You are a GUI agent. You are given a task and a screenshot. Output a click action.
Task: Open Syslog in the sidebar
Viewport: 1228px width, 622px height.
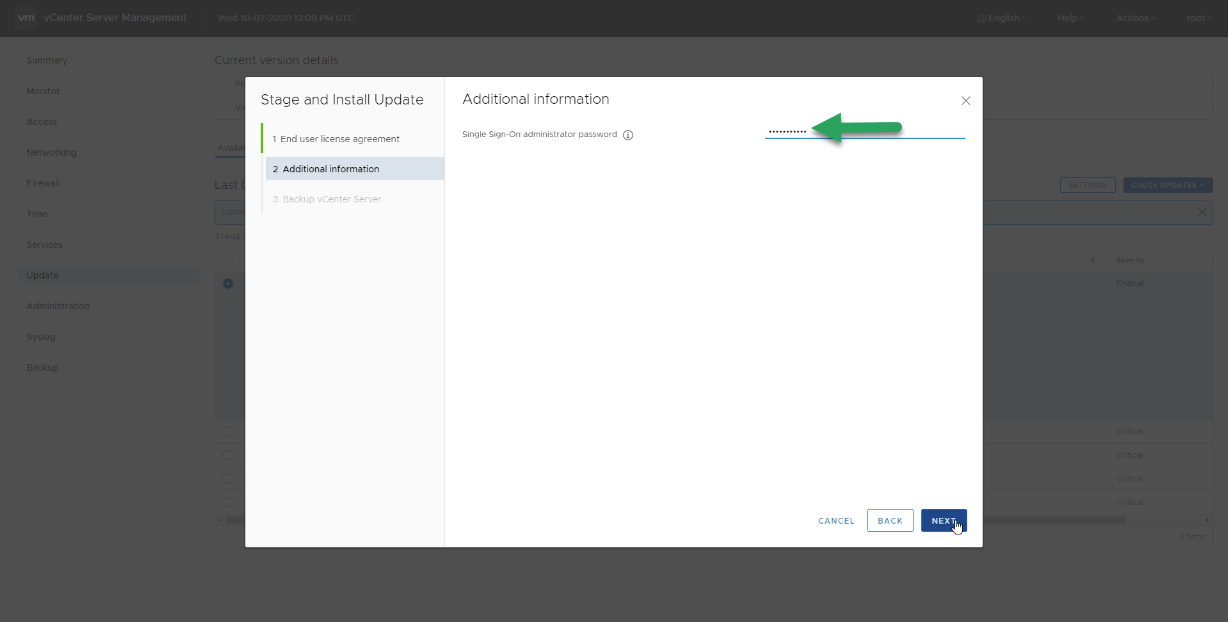(x=41, y=337)
